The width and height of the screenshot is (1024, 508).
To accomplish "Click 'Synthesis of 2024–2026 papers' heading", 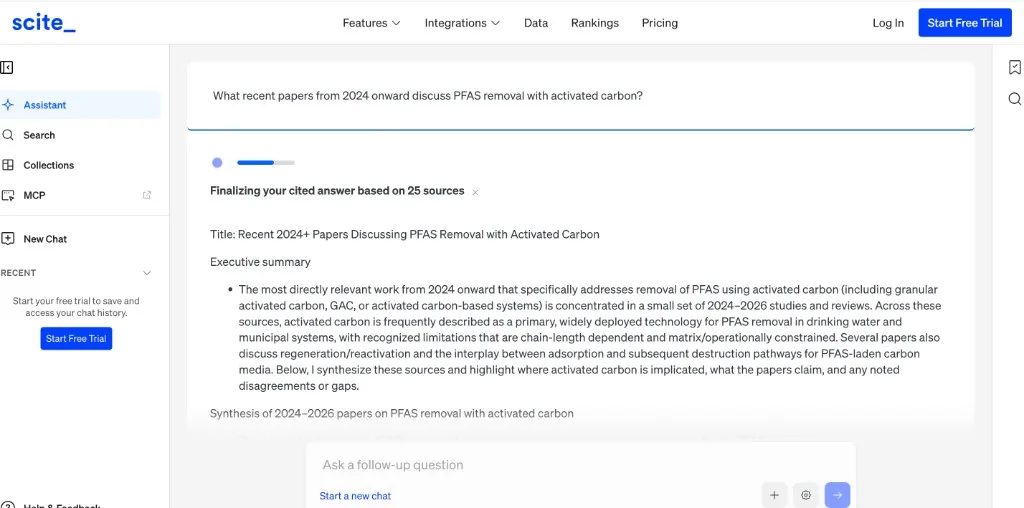I will (x=392, y=413).
